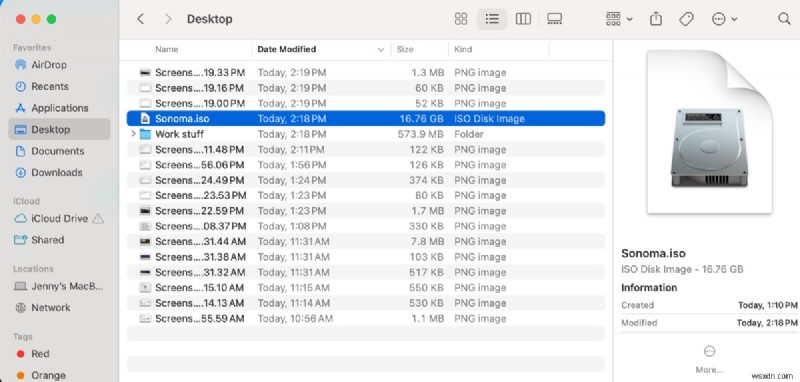This screenshot has height=382, width=800.
Task: Select the Screens...55.59 AM file
Action: pos(366,318)
